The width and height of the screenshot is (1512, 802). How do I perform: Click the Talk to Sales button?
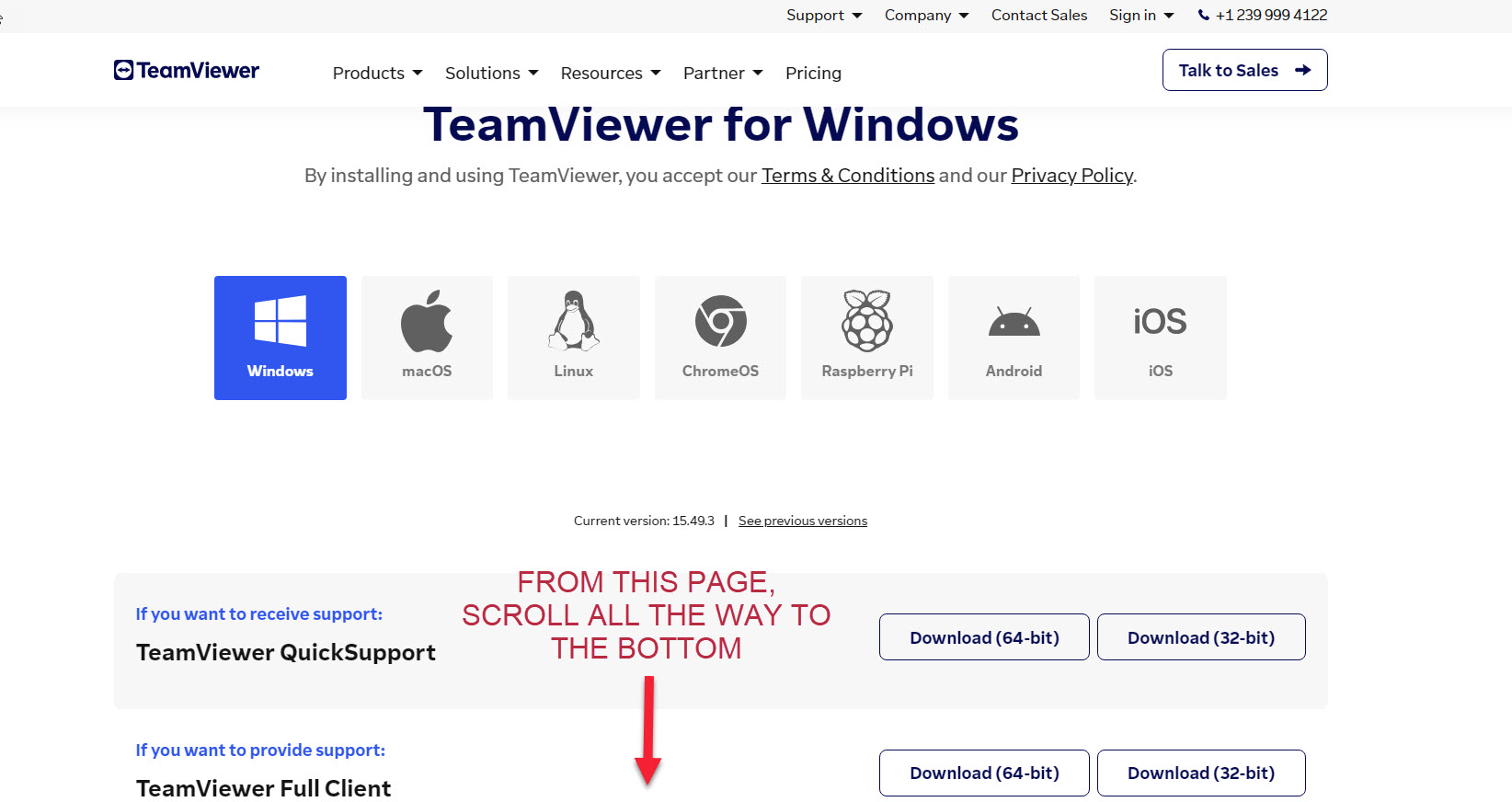pyautogui.click(x=1245, y=70)
